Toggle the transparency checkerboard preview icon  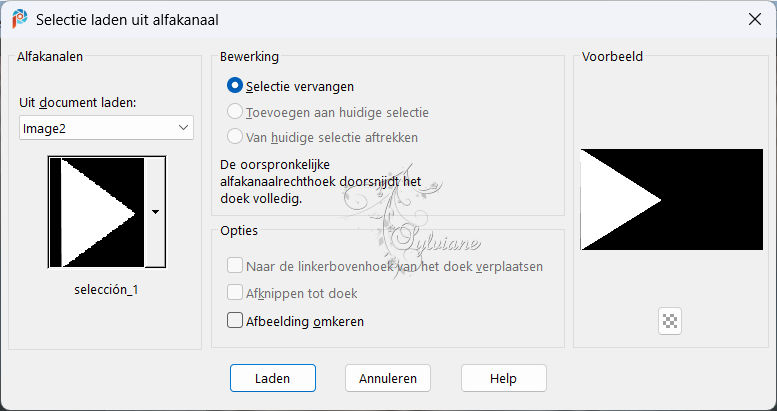pyautogui.click(x=670, y=321)
